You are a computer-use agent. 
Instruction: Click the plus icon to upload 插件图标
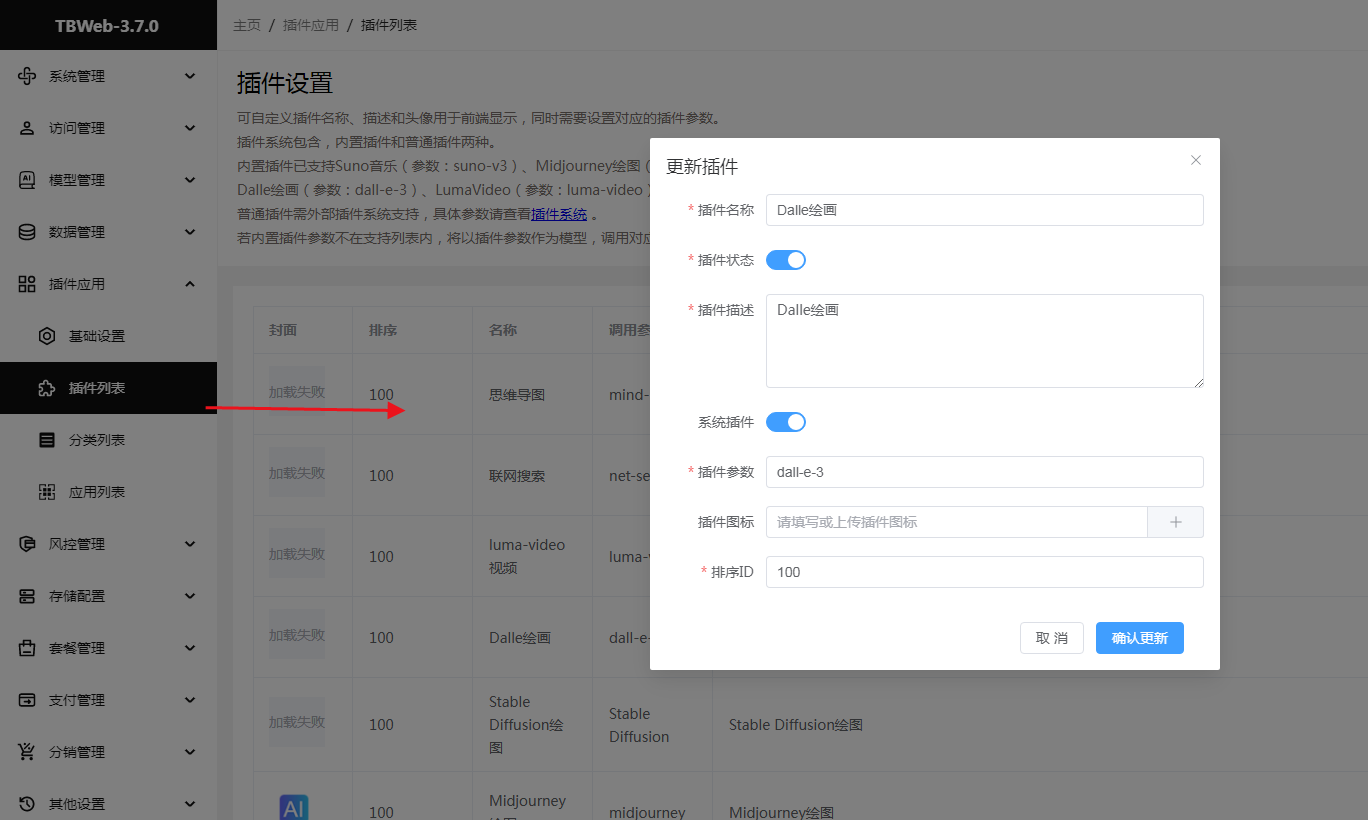1175,522
